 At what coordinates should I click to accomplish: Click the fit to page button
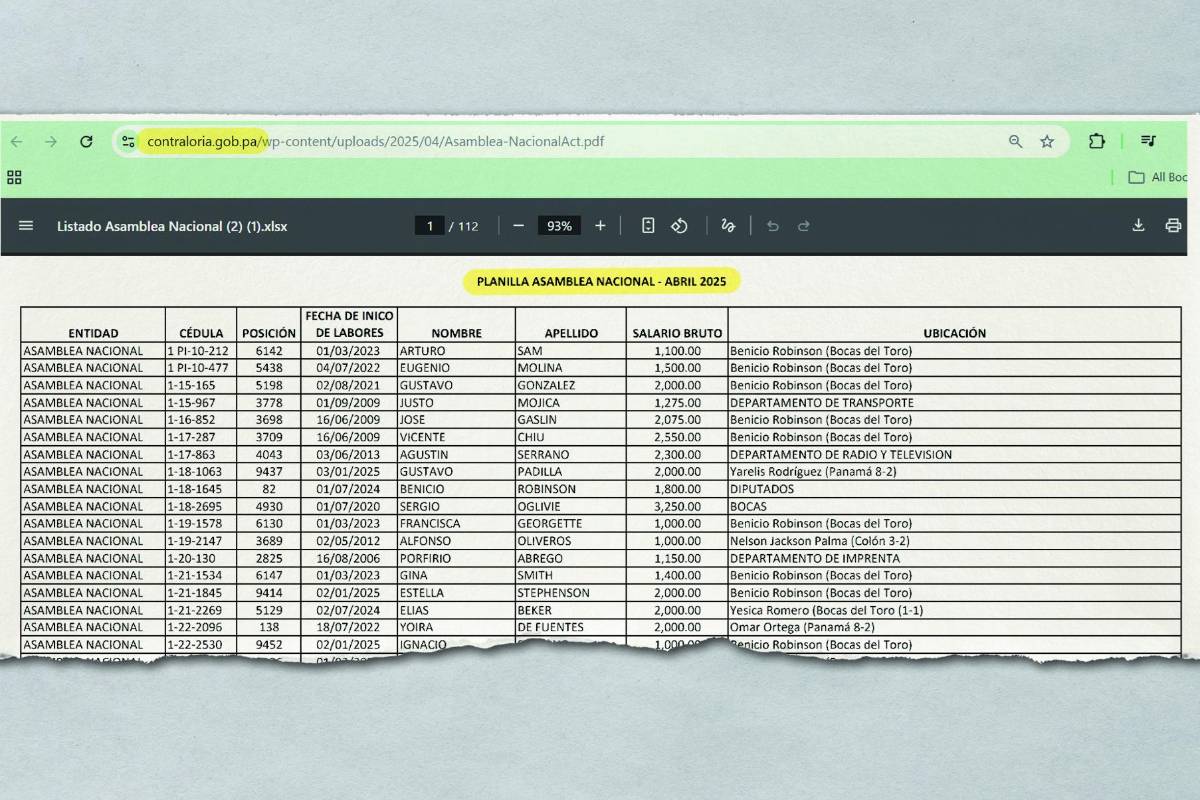(648, 226)
